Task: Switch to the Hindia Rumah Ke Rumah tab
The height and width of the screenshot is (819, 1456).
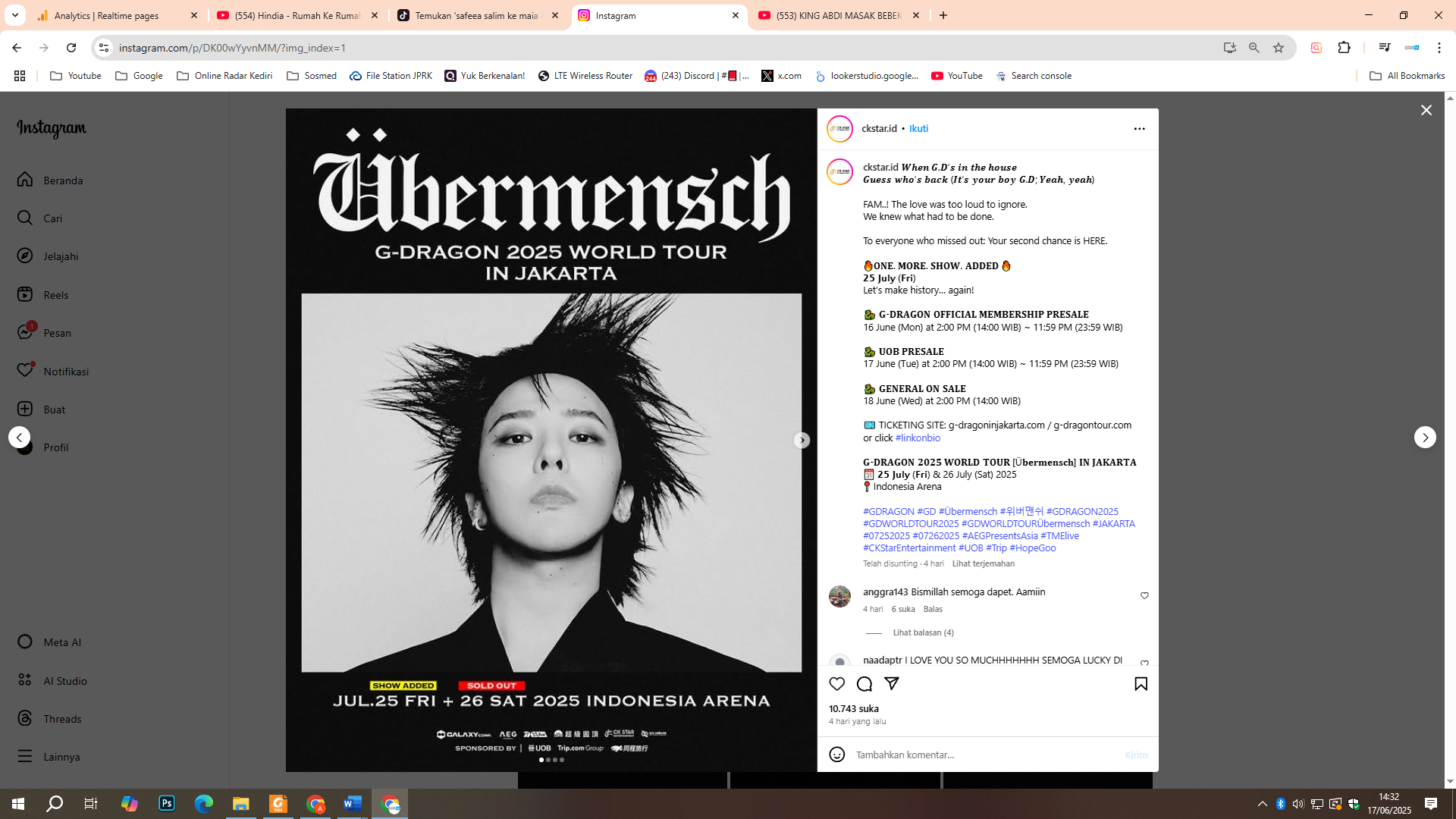Action: 297,15
